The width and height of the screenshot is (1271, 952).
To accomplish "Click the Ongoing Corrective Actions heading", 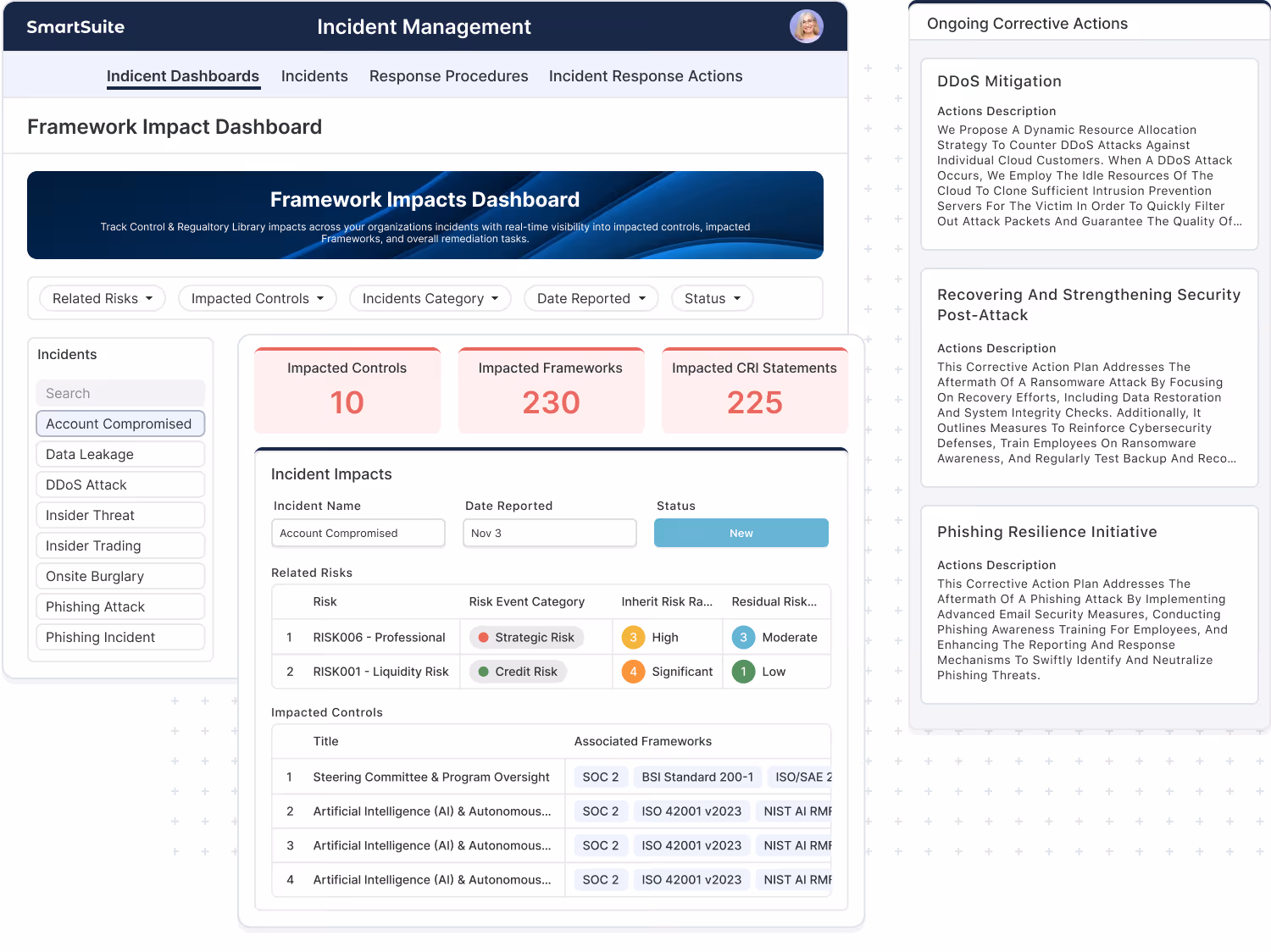I will (1028, 24).
